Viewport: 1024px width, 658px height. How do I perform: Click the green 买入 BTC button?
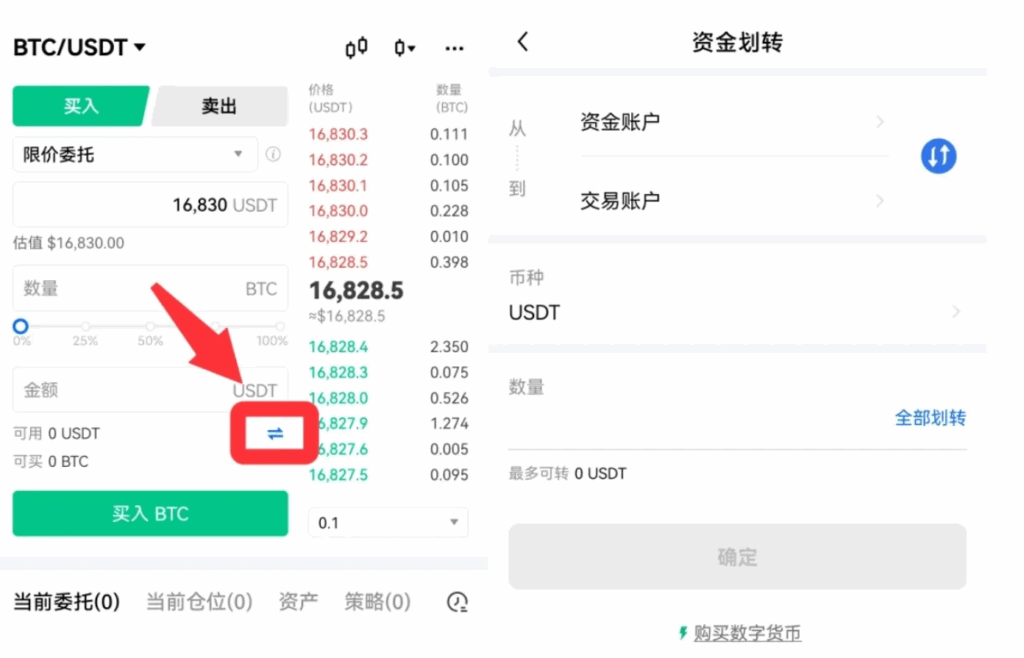150,514
